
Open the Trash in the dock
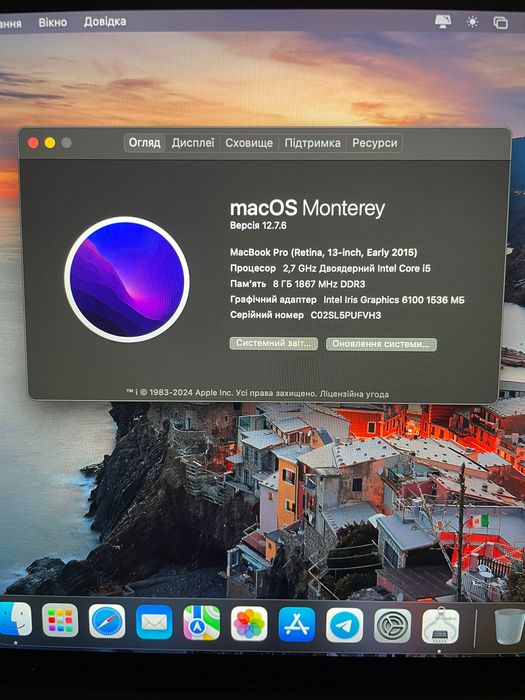tap(509, 626)
